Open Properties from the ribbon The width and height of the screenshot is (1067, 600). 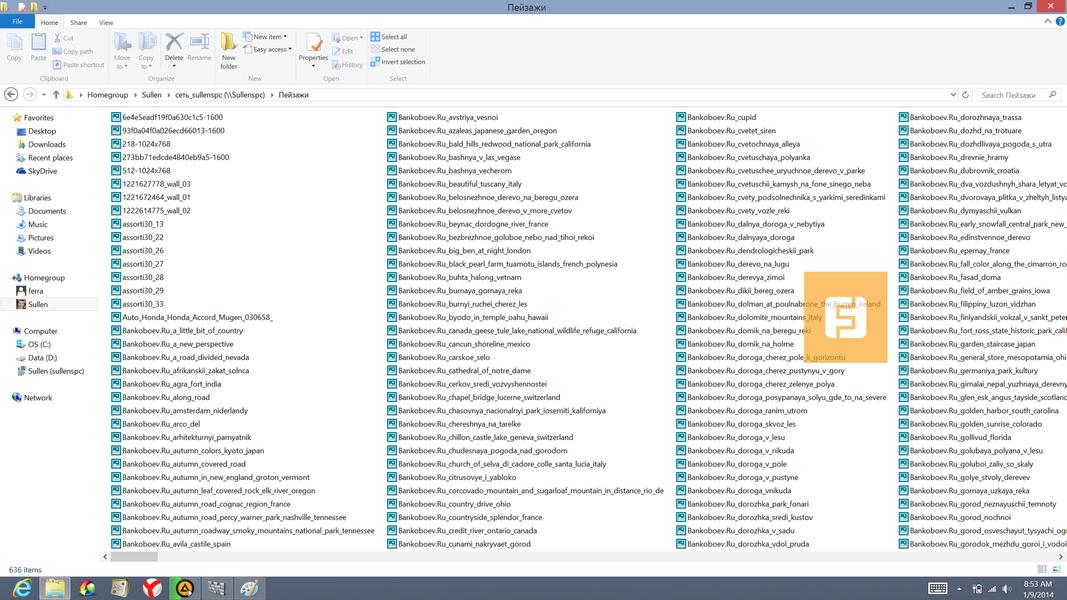313,47
